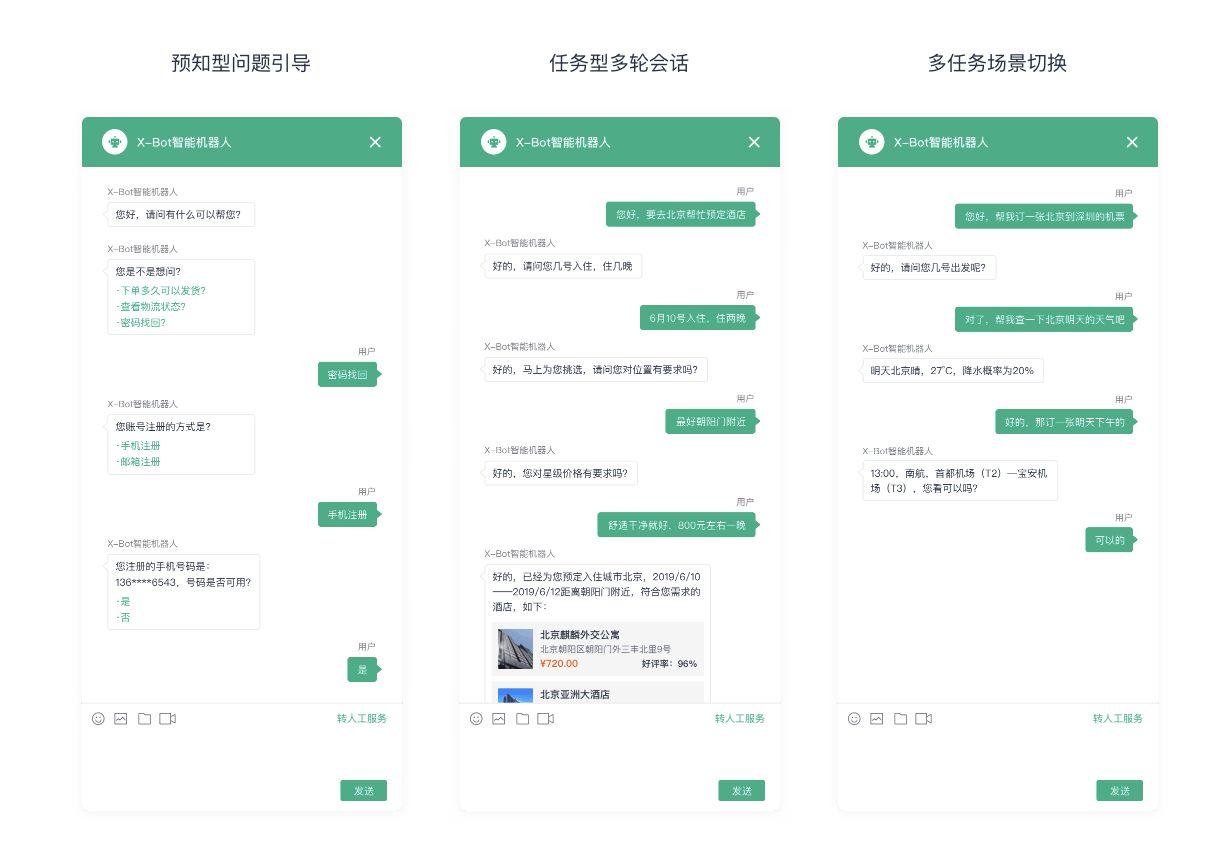Click the video camera icon in the right chat
This screenshot has width=1224, height=856.
point(923,719)
